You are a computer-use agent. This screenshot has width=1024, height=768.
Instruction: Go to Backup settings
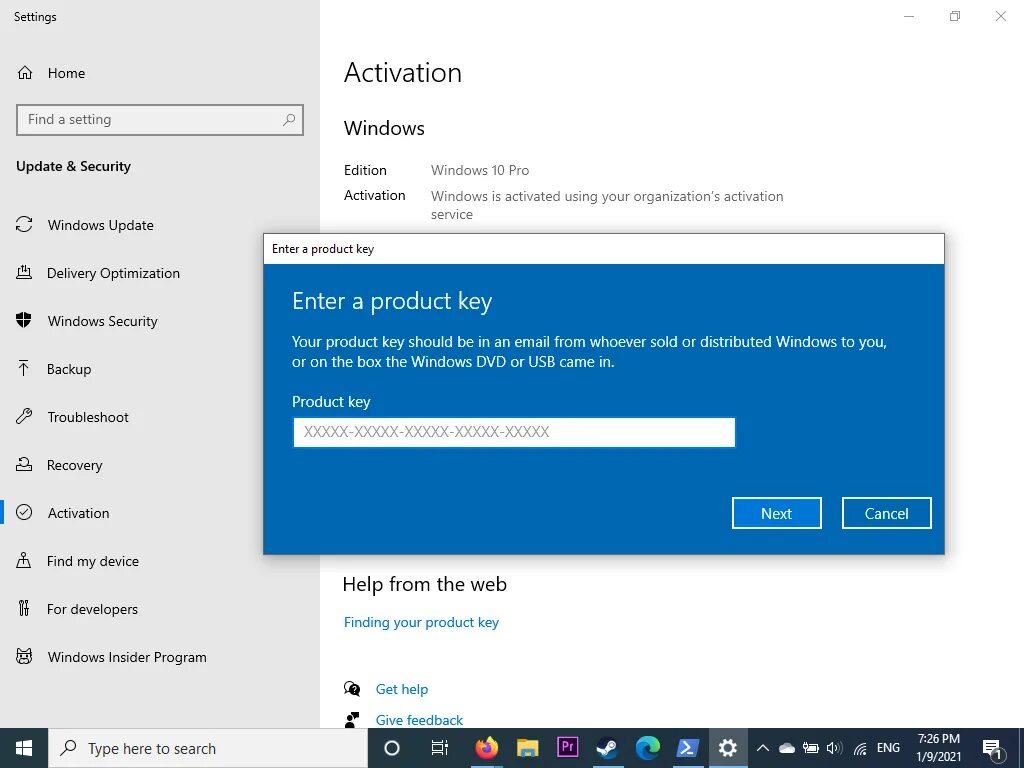coord(69,369)
